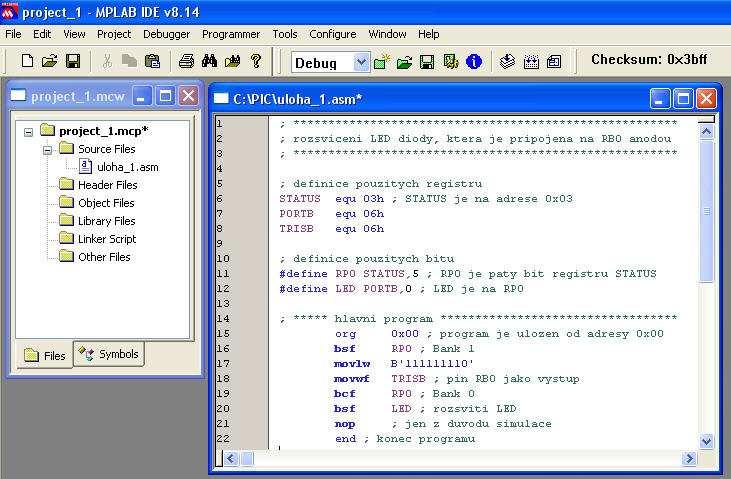Save the file using the floppy disk icon
Viewport: 731px width, 479px height.
[73, 61]
